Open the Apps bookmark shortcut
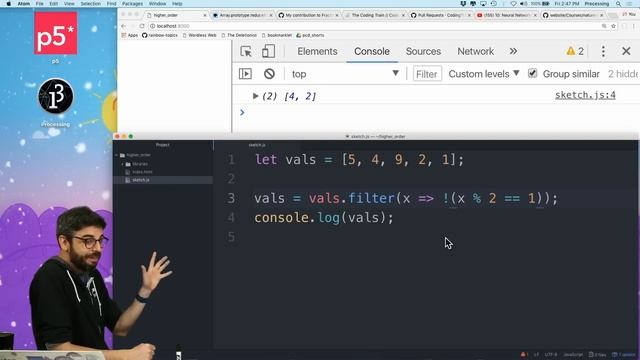Image resolution: width=640 pixels, height=360 pixels. pyautogui.click(x=129, y=36)
